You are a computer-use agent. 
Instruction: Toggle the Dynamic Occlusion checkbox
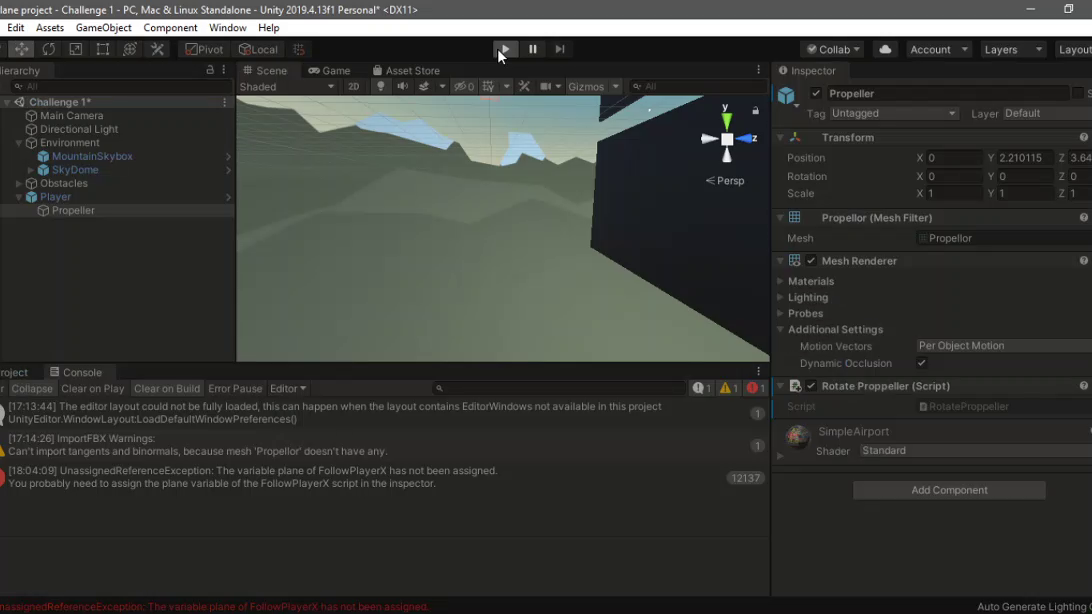[922, 363]
